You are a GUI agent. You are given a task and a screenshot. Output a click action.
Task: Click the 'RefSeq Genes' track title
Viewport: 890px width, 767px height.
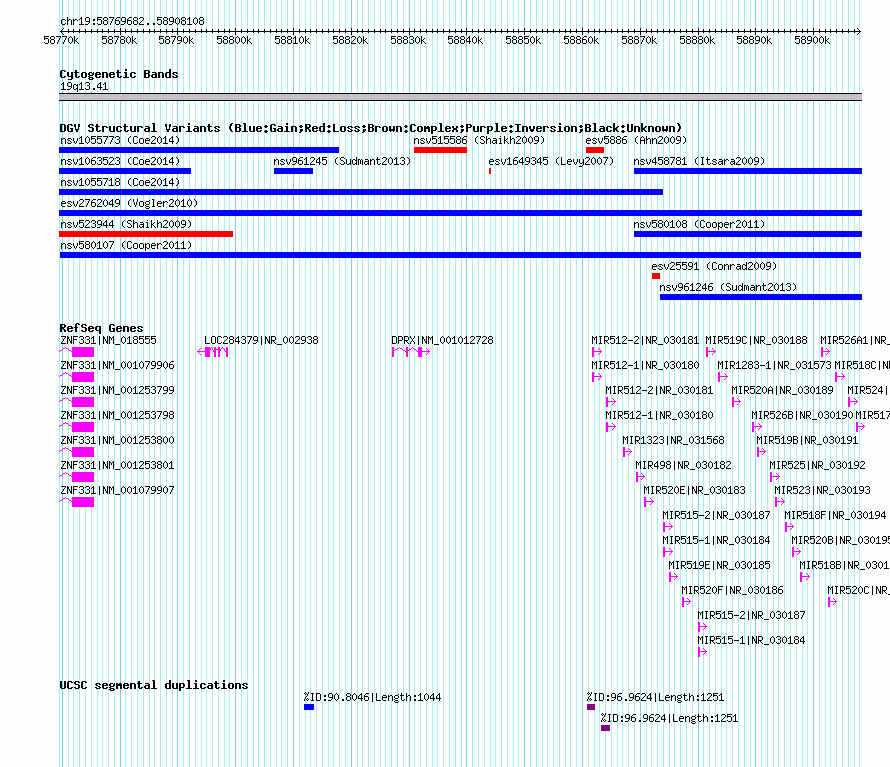(x=101, y=328)
